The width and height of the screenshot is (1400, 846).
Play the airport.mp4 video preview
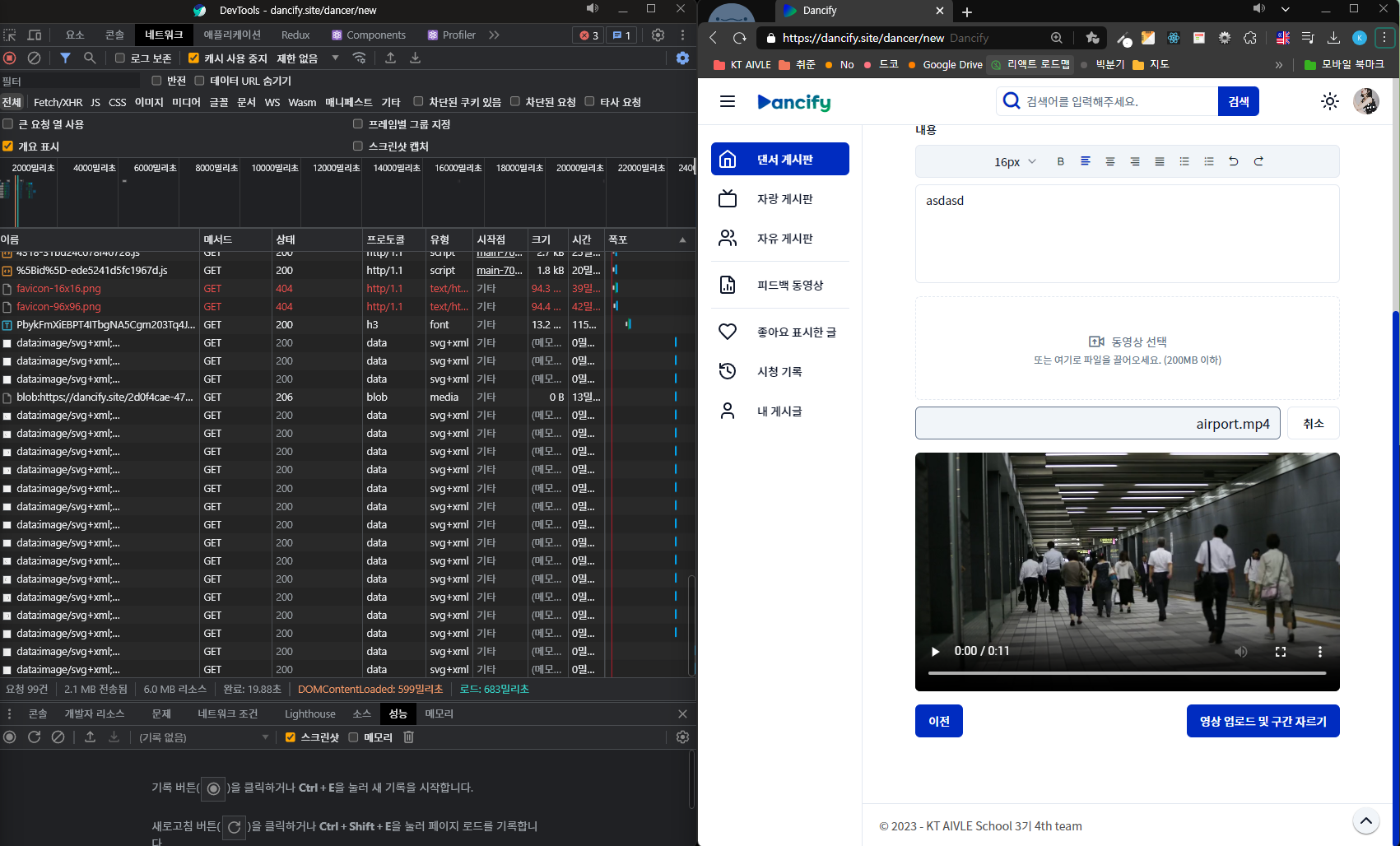point(935,651)
